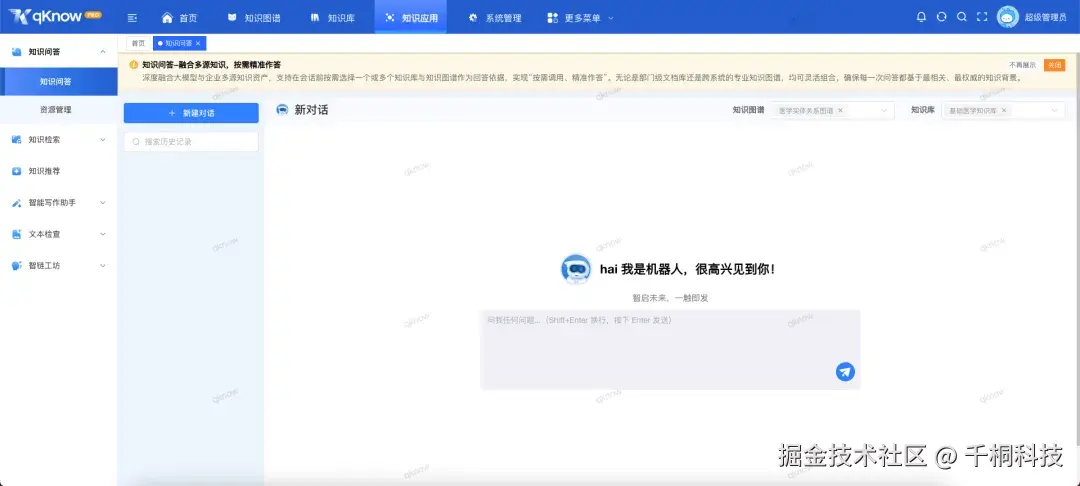Click the 知识推荐 sidebar icon
The height and width of the screenshot is (486, 1080).
pos(17,171)
